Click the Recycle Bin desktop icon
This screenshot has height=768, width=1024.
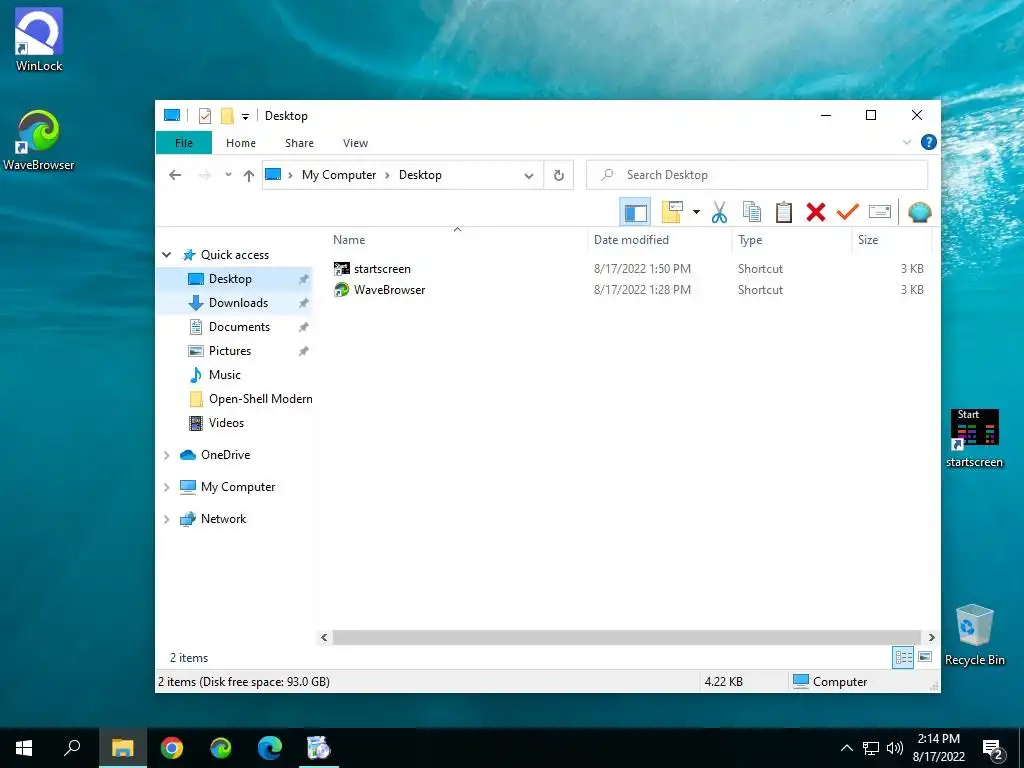[x=974, y=635]
